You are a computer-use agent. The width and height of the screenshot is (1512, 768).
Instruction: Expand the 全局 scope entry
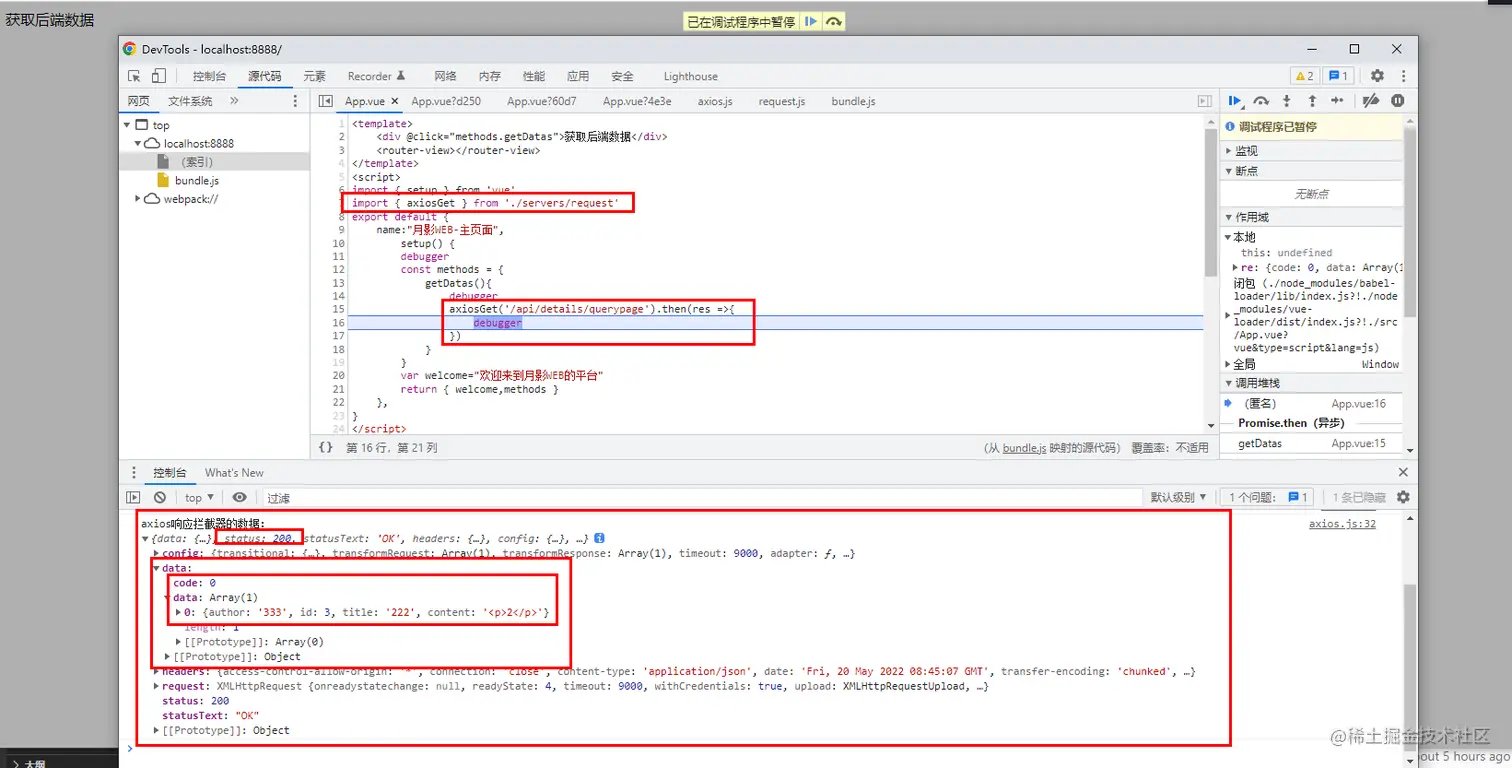(x=1228, y=364)
